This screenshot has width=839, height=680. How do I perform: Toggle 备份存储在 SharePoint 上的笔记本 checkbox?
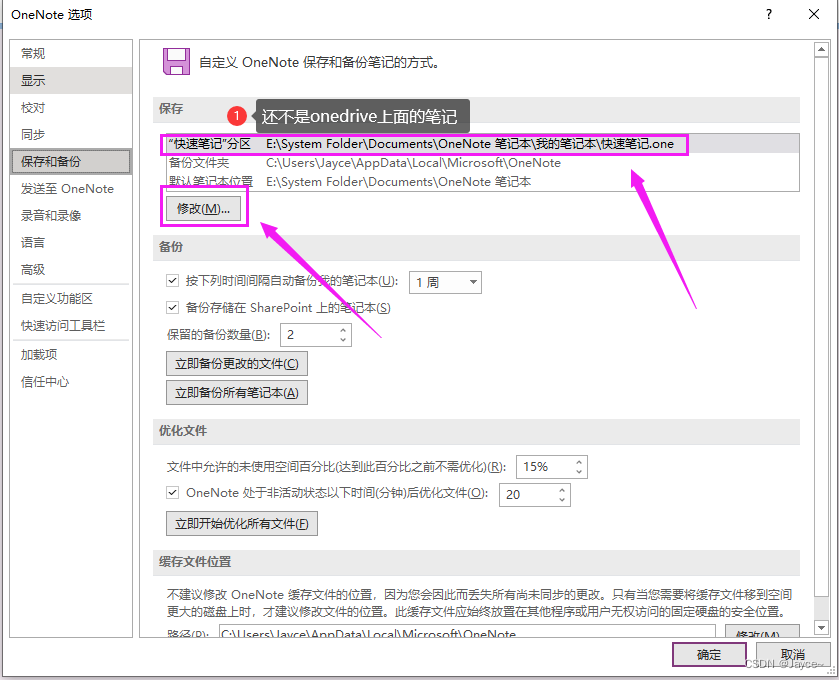(x=172, y=308)
